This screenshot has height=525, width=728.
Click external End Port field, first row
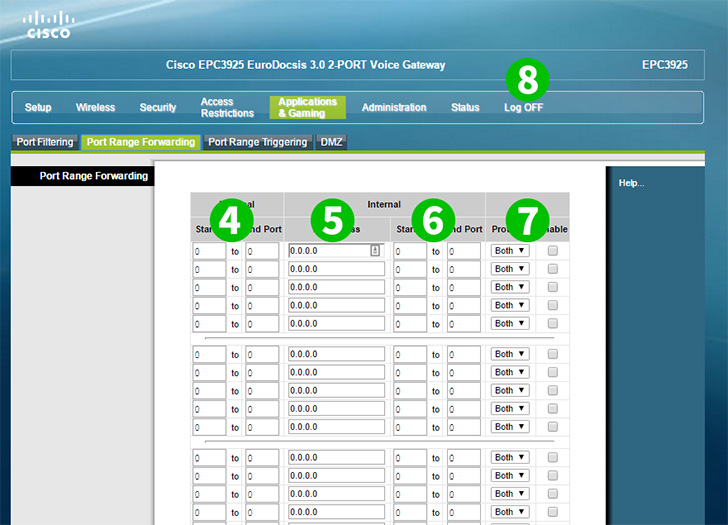[262, 251]
